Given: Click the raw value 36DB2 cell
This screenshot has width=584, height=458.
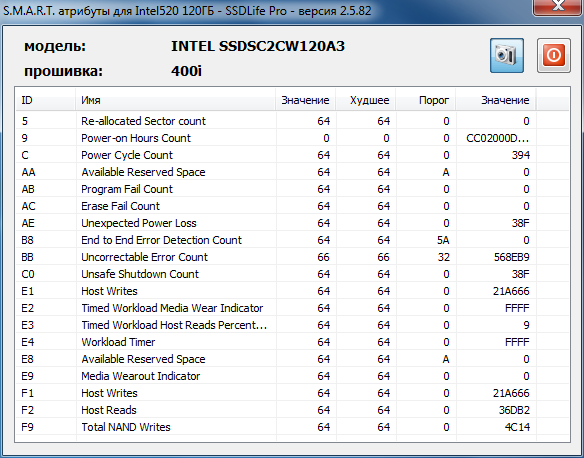Looking at the screenshot, I should [514, 410].
